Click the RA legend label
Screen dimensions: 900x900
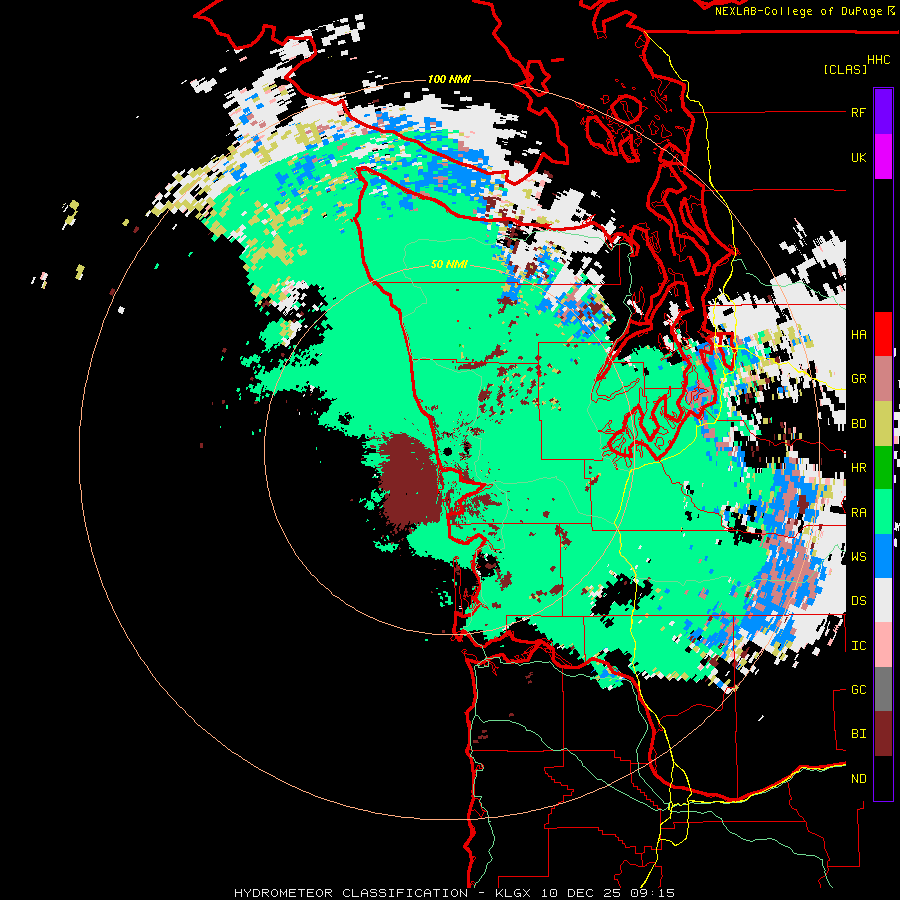click(x=858, y=513)
